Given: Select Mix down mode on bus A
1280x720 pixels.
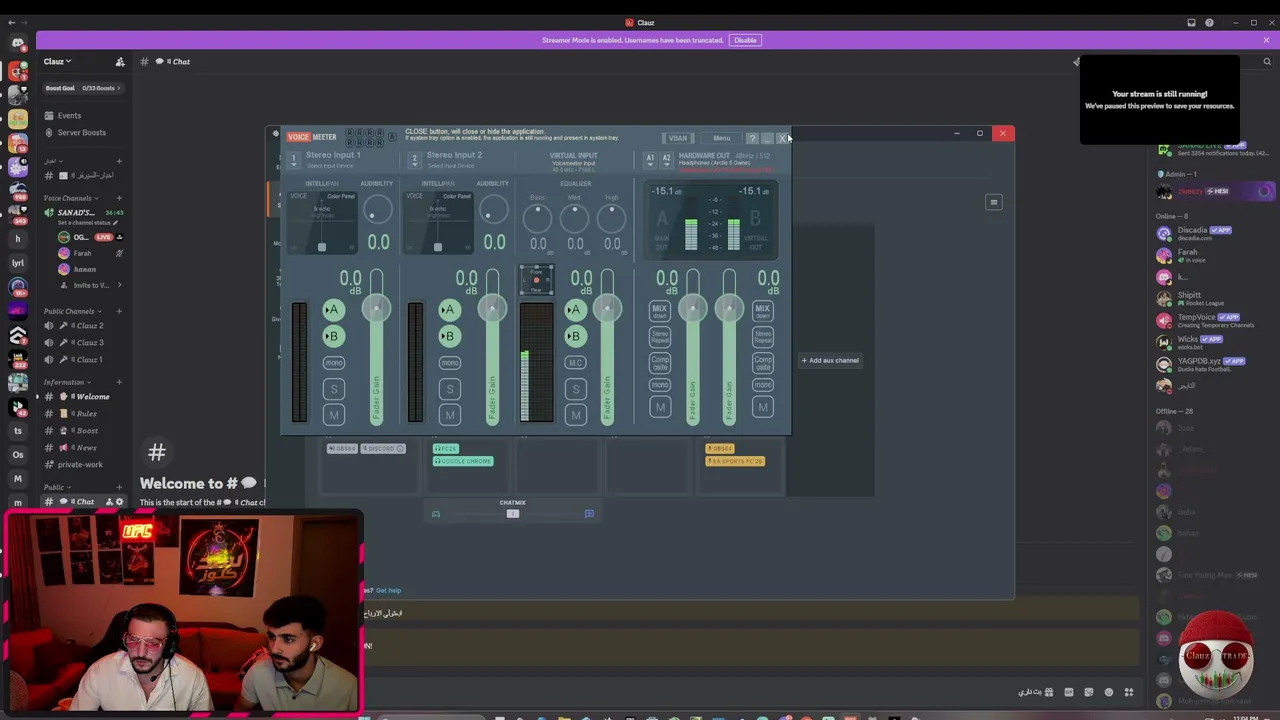Looking at the screenshot, I should pos(660,311).
